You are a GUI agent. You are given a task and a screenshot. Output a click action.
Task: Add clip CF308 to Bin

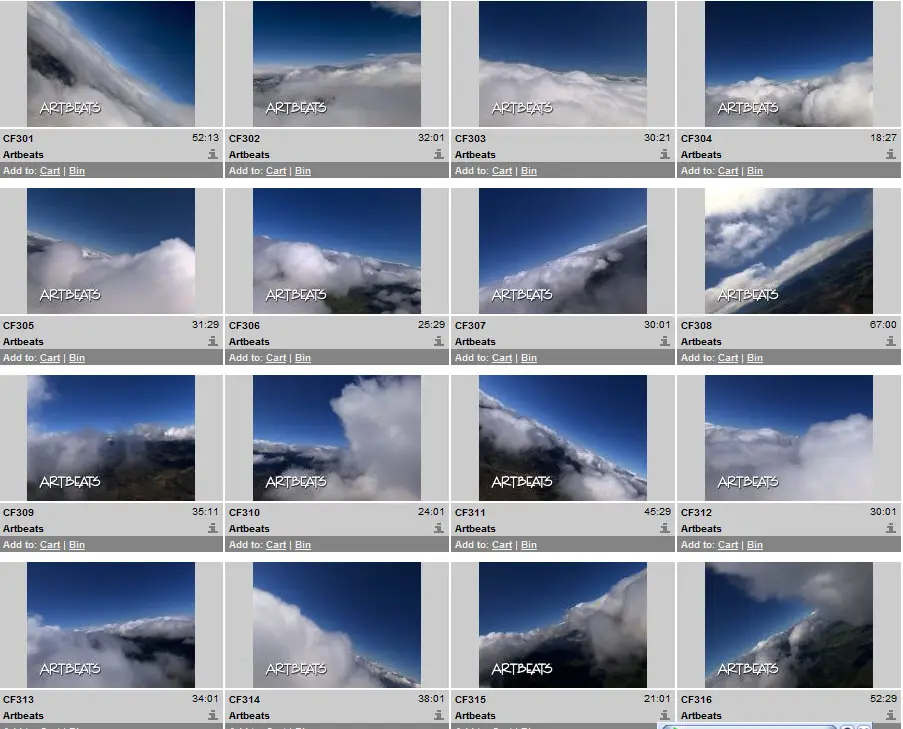755,358
